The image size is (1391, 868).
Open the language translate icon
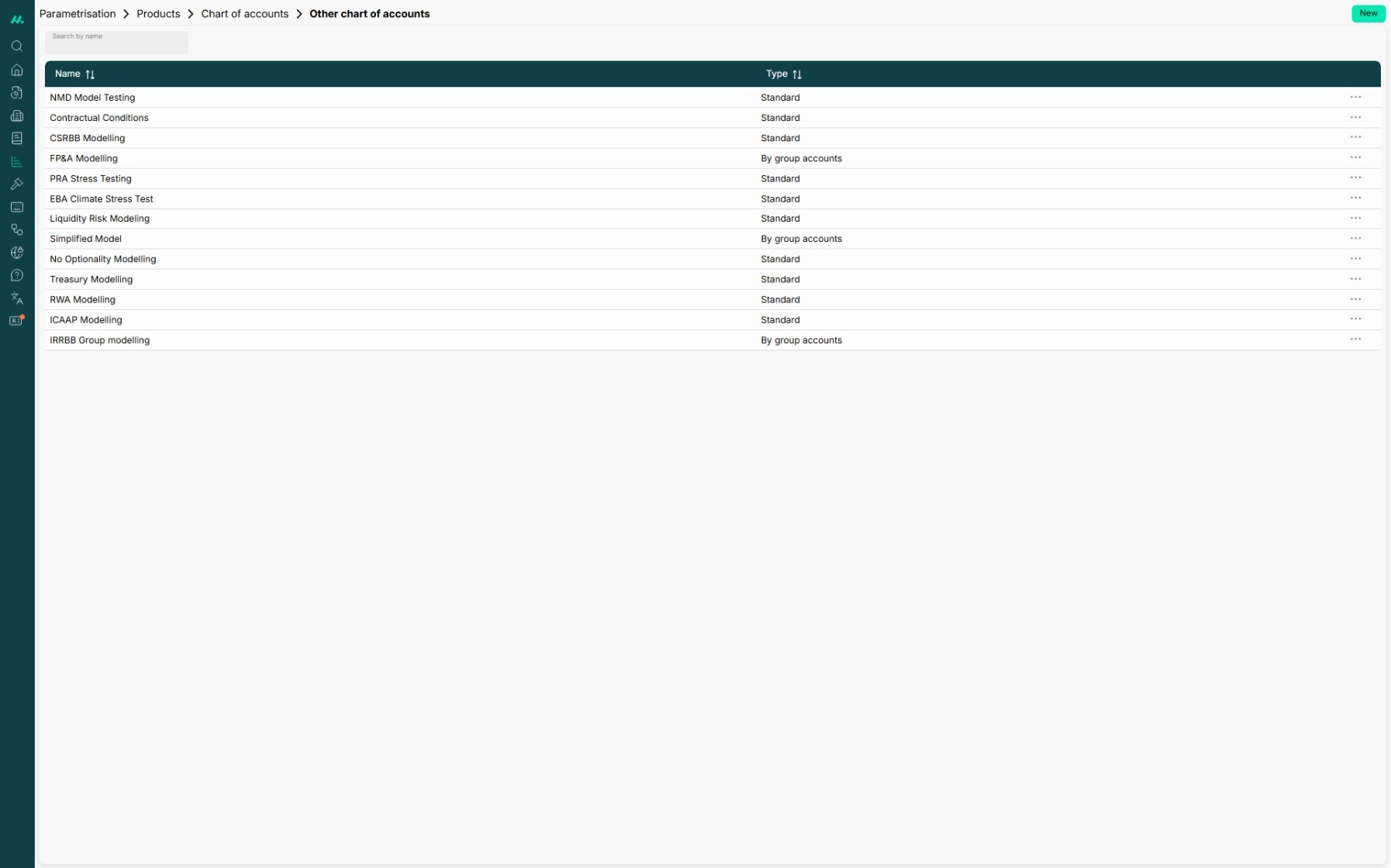pyautogui.click(x=17, y=298)
